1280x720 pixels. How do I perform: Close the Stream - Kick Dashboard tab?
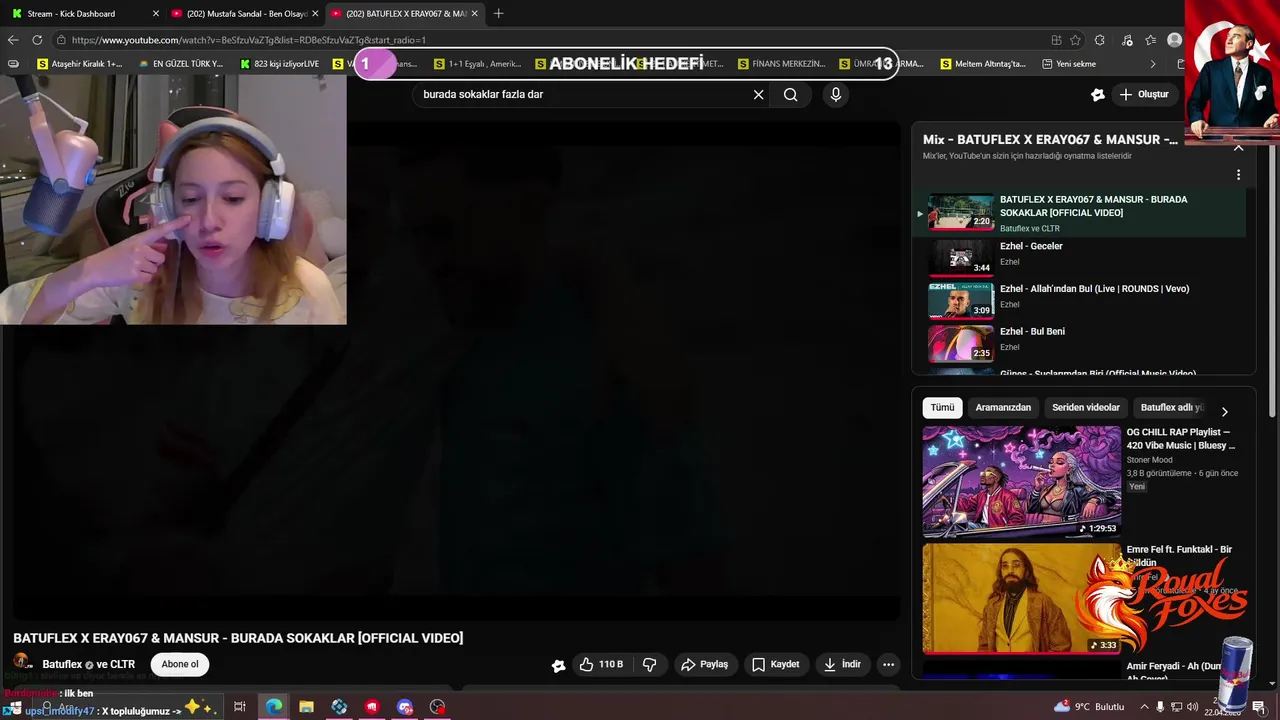click(x=155, y=13)
